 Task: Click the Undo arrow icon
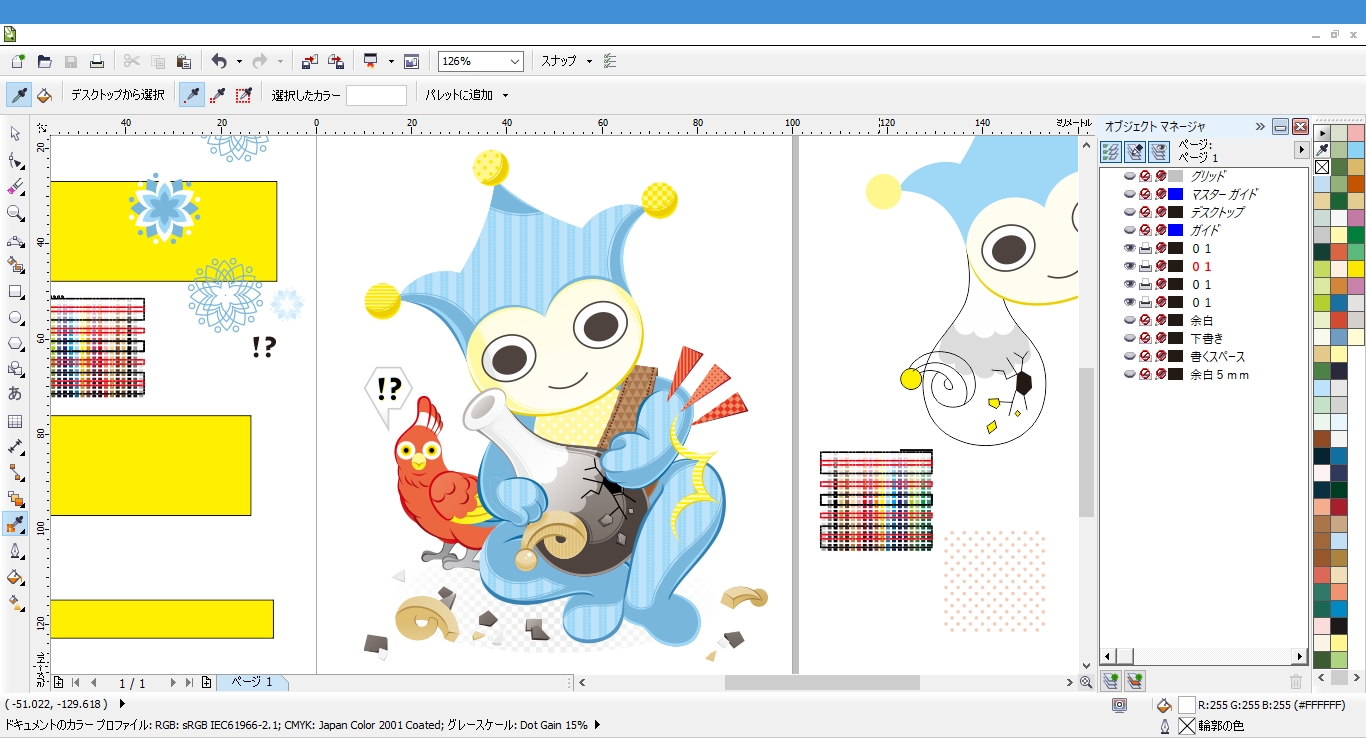coord(219,62)
